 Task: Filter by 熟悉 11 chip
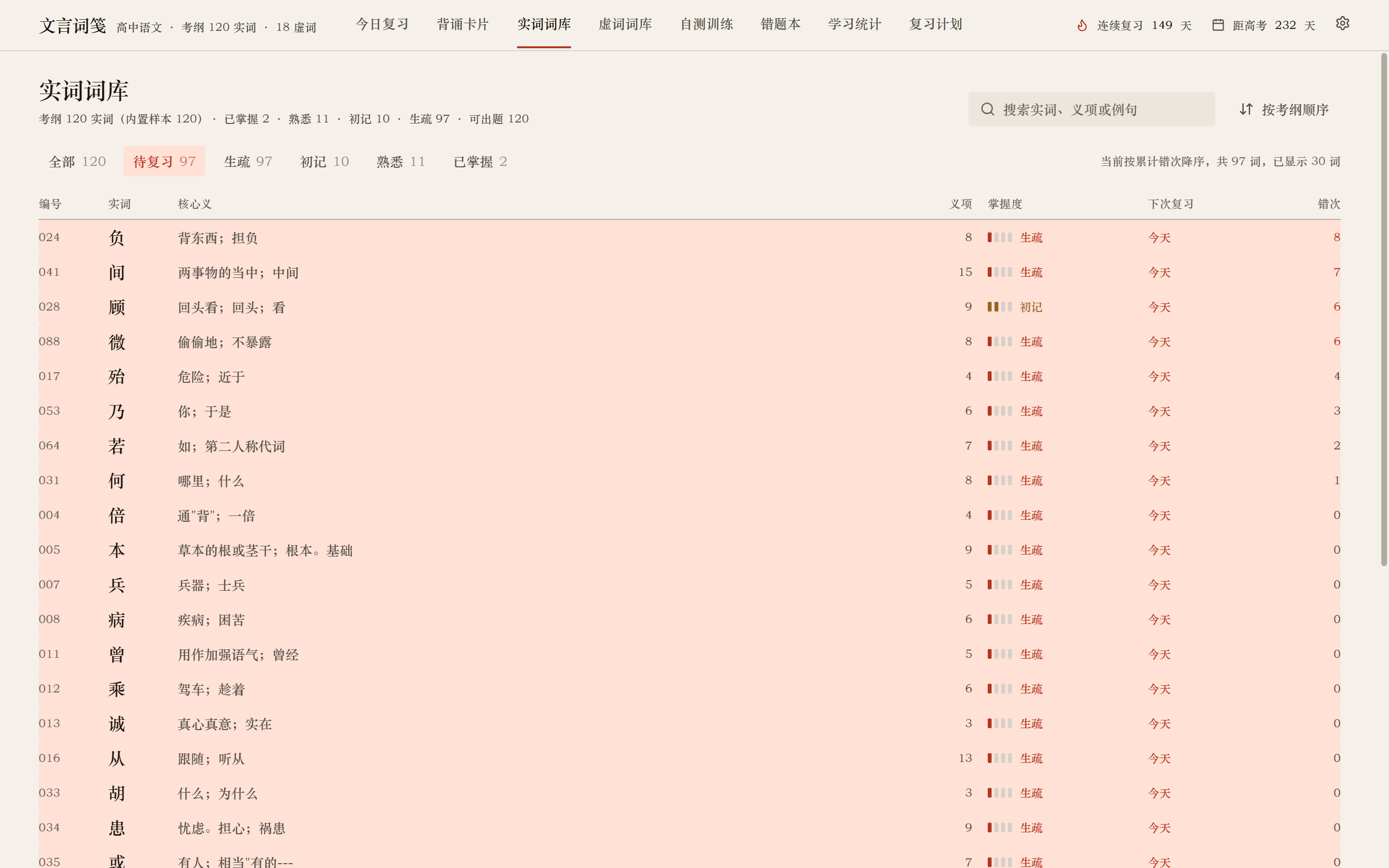point(401,162)
